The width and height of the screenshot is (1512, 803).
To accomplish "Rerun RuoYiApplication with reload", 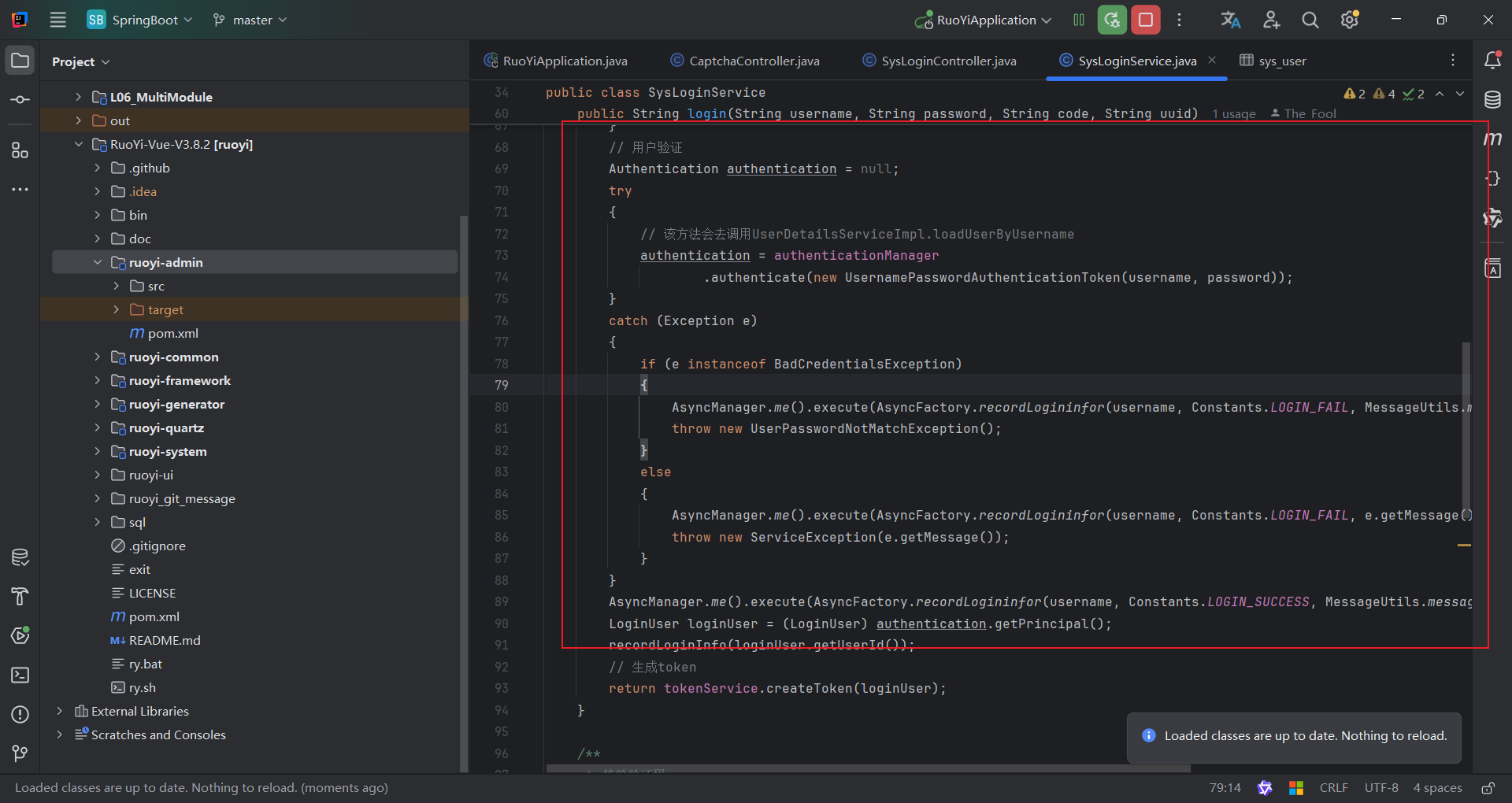I will (1112, 20).
